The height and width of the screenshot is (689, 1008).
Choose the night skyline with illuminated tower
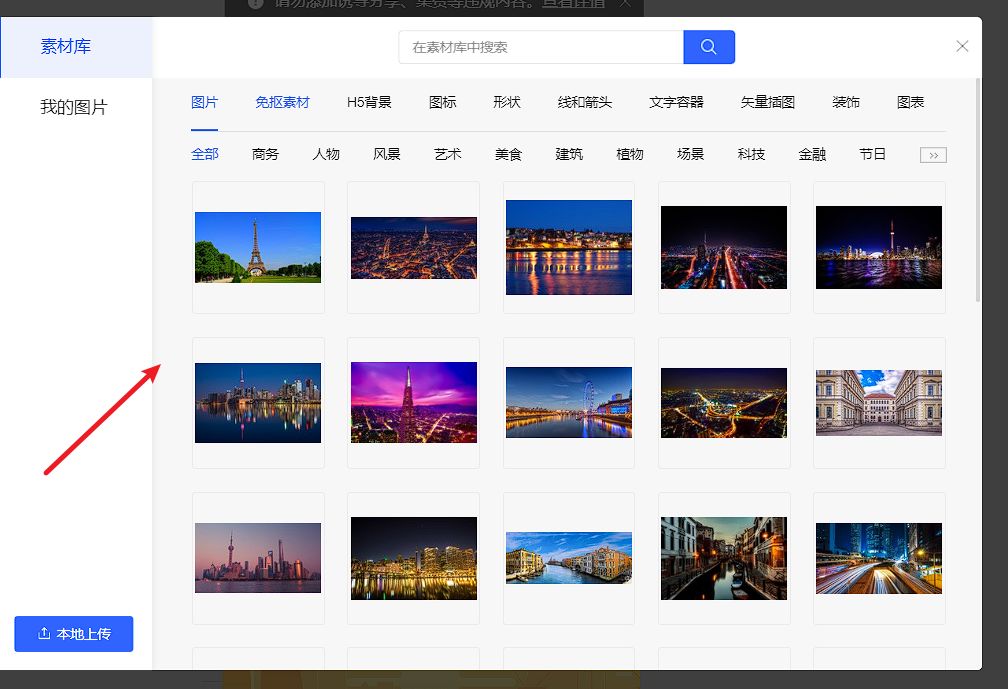(x=879, y=247)
